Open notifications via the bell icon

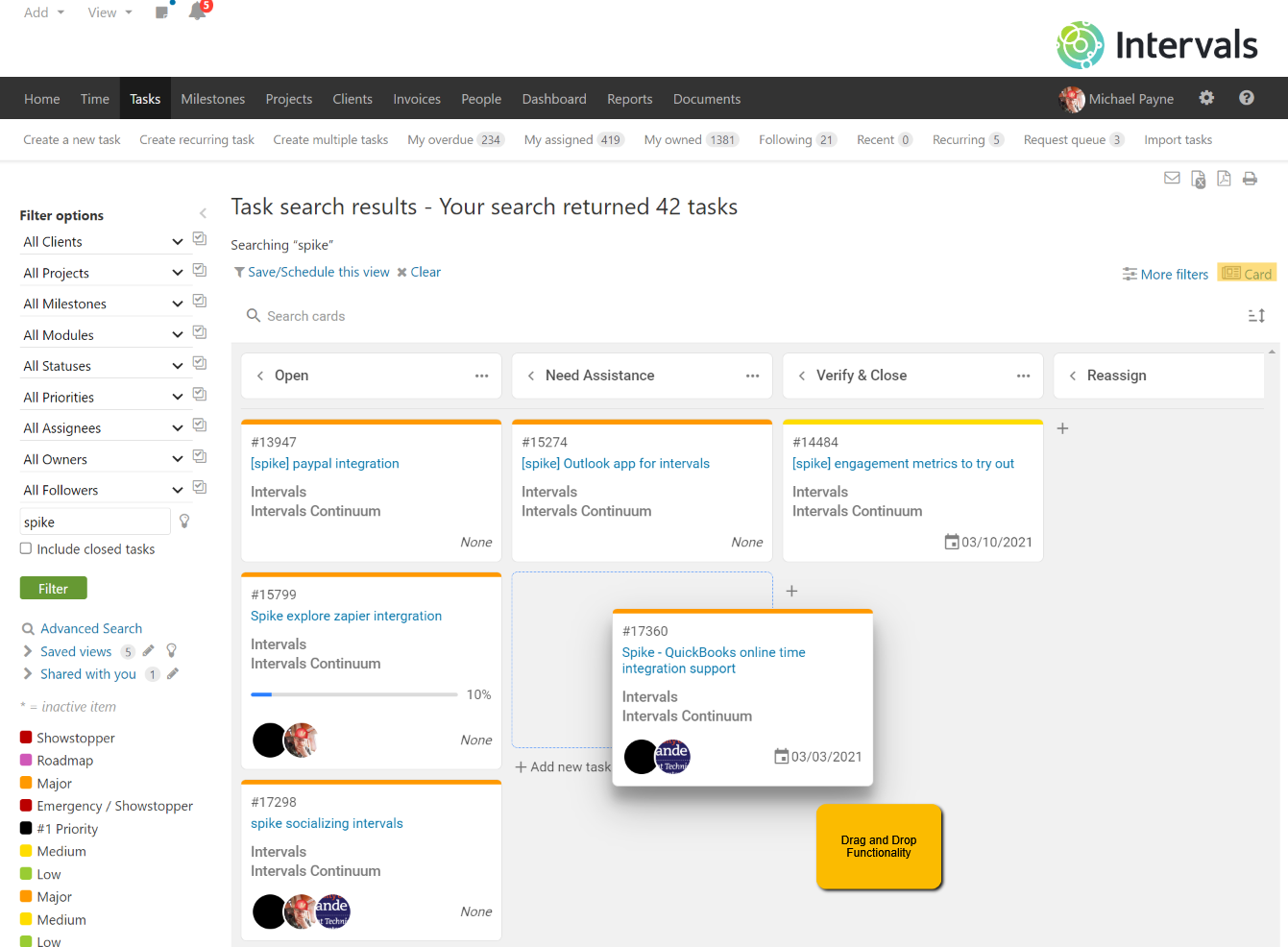198,12
